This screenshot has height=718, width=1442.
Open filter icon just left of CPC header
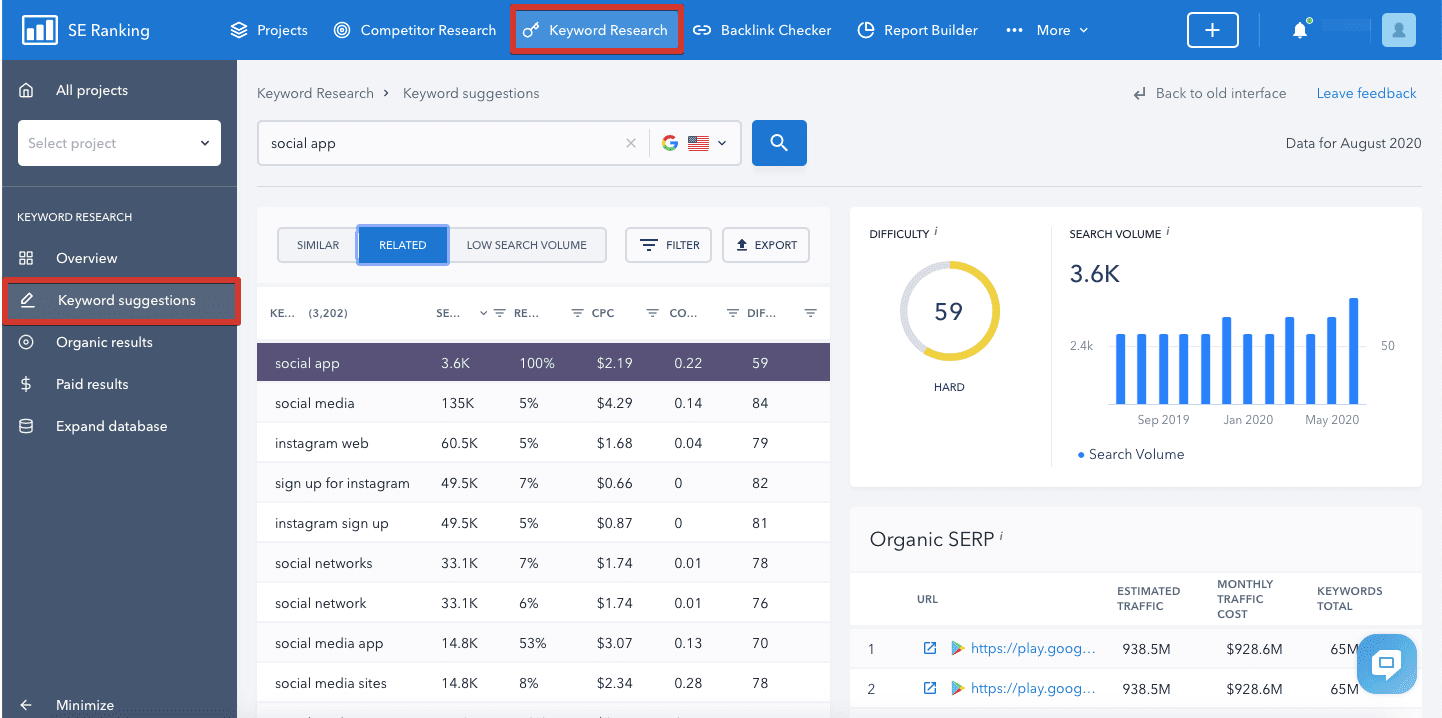[x=577, y=313]
